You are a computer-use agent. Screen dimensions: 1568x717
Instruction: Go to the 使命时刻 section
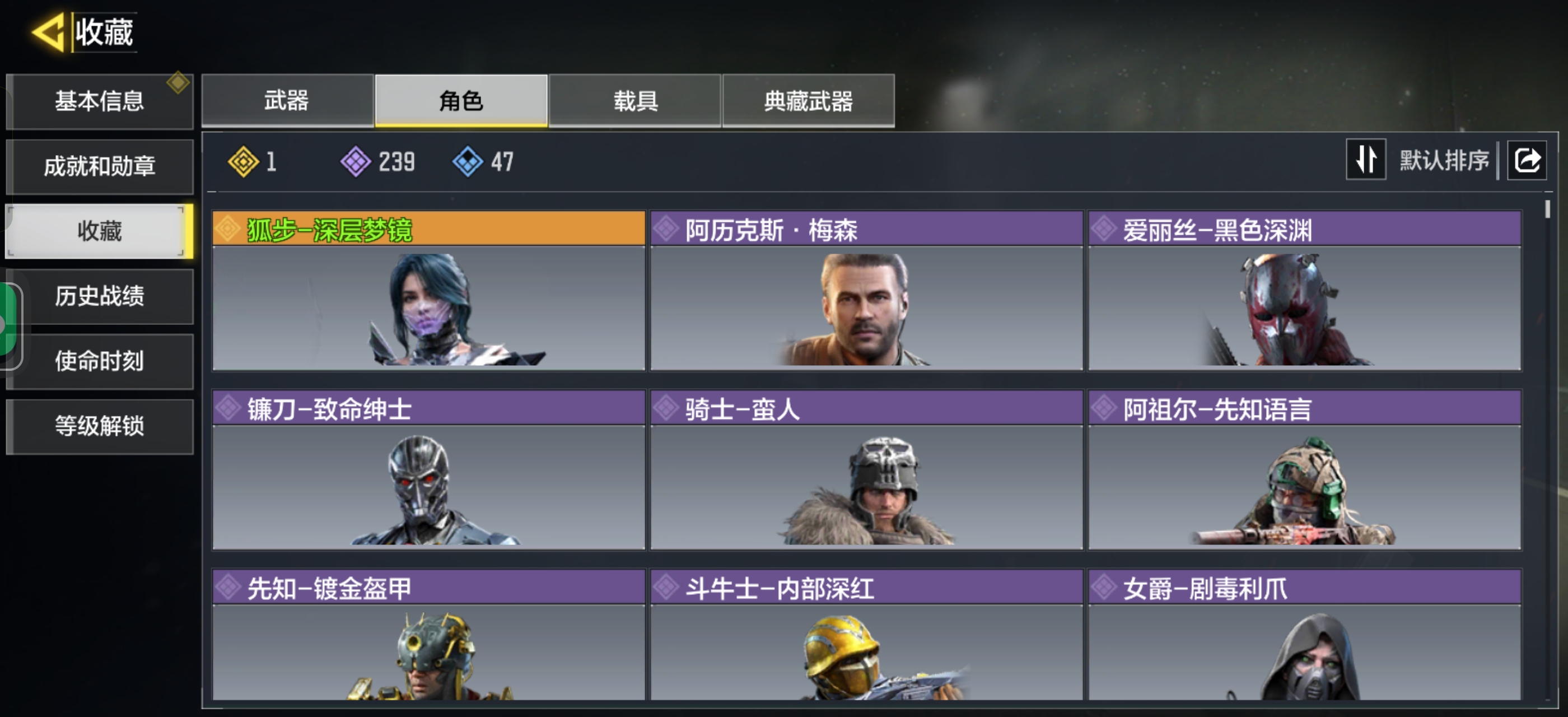100,361
